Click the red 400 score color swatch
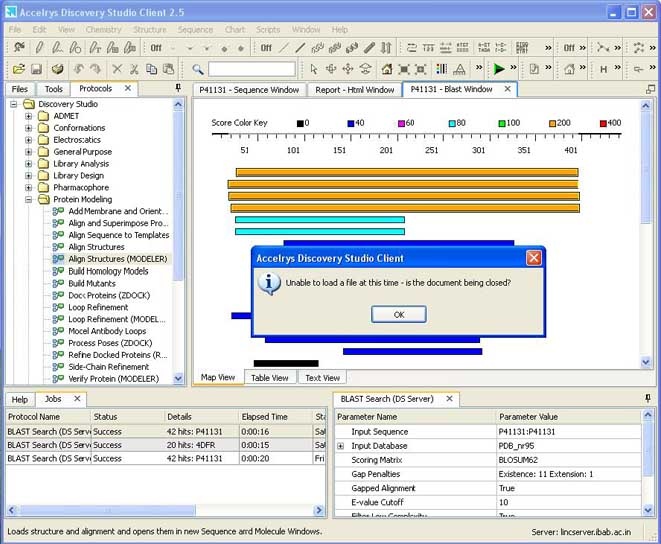661x544 pixels. coord(603,123)
